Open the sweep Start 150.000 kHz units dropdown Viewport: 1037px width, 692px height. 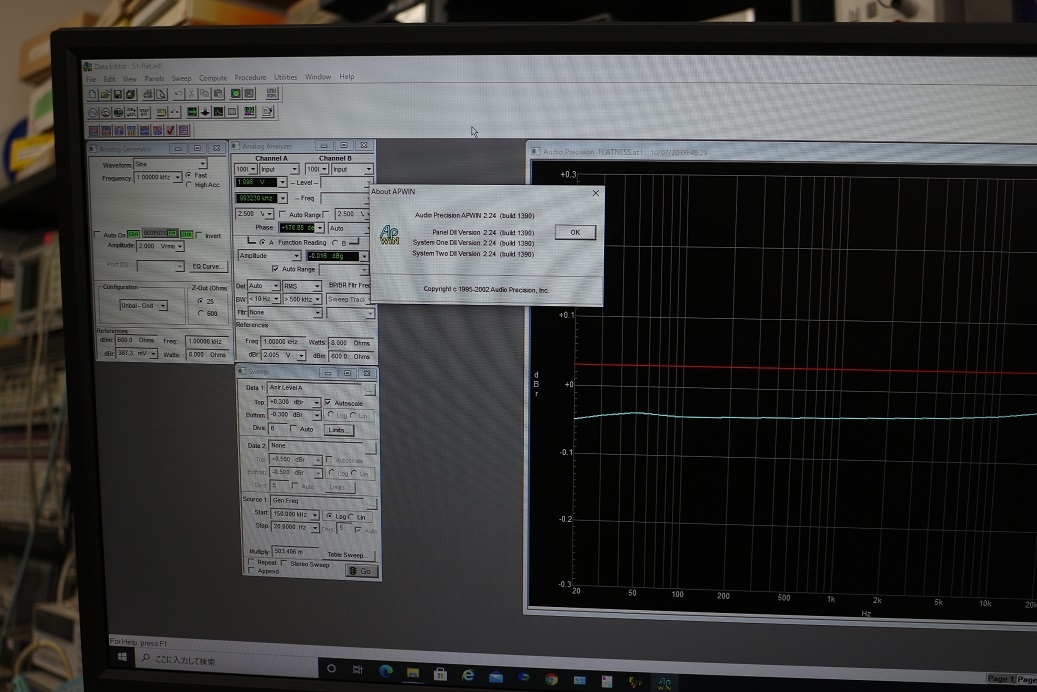315,515
